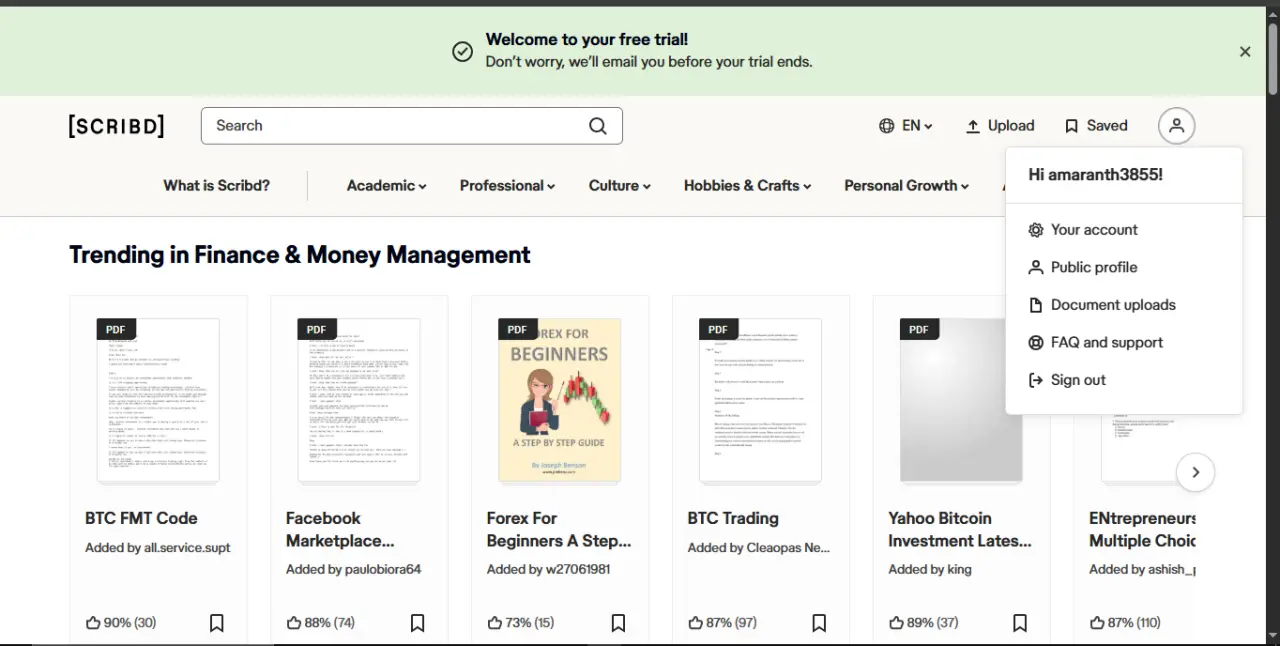Bookmark Forex For Beginners document
The width and height of the screenshot is (1280, 646).
pyautogui.click(x=618, y=623)
